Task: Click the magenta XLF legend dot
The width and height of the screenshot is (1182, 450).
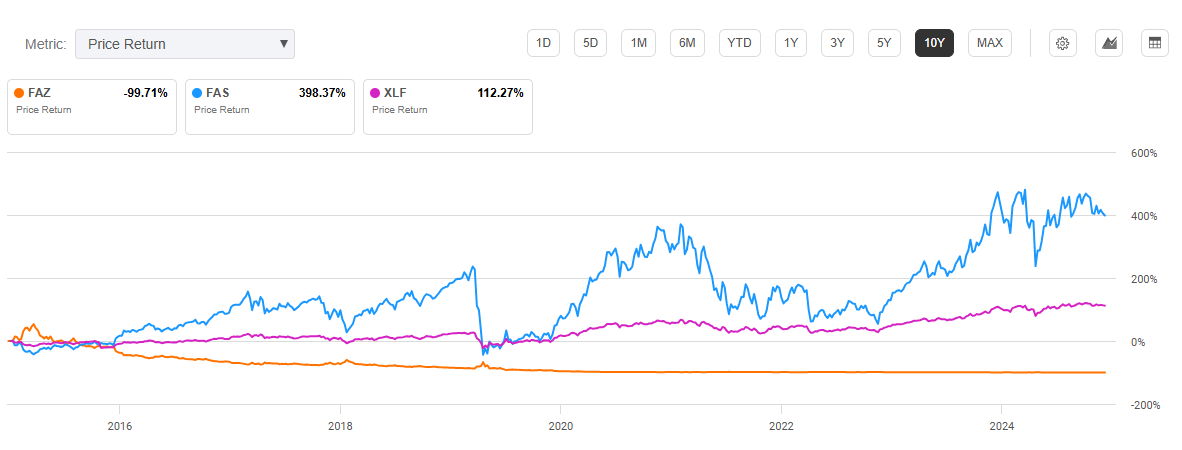Action: [x=376, y=93]
